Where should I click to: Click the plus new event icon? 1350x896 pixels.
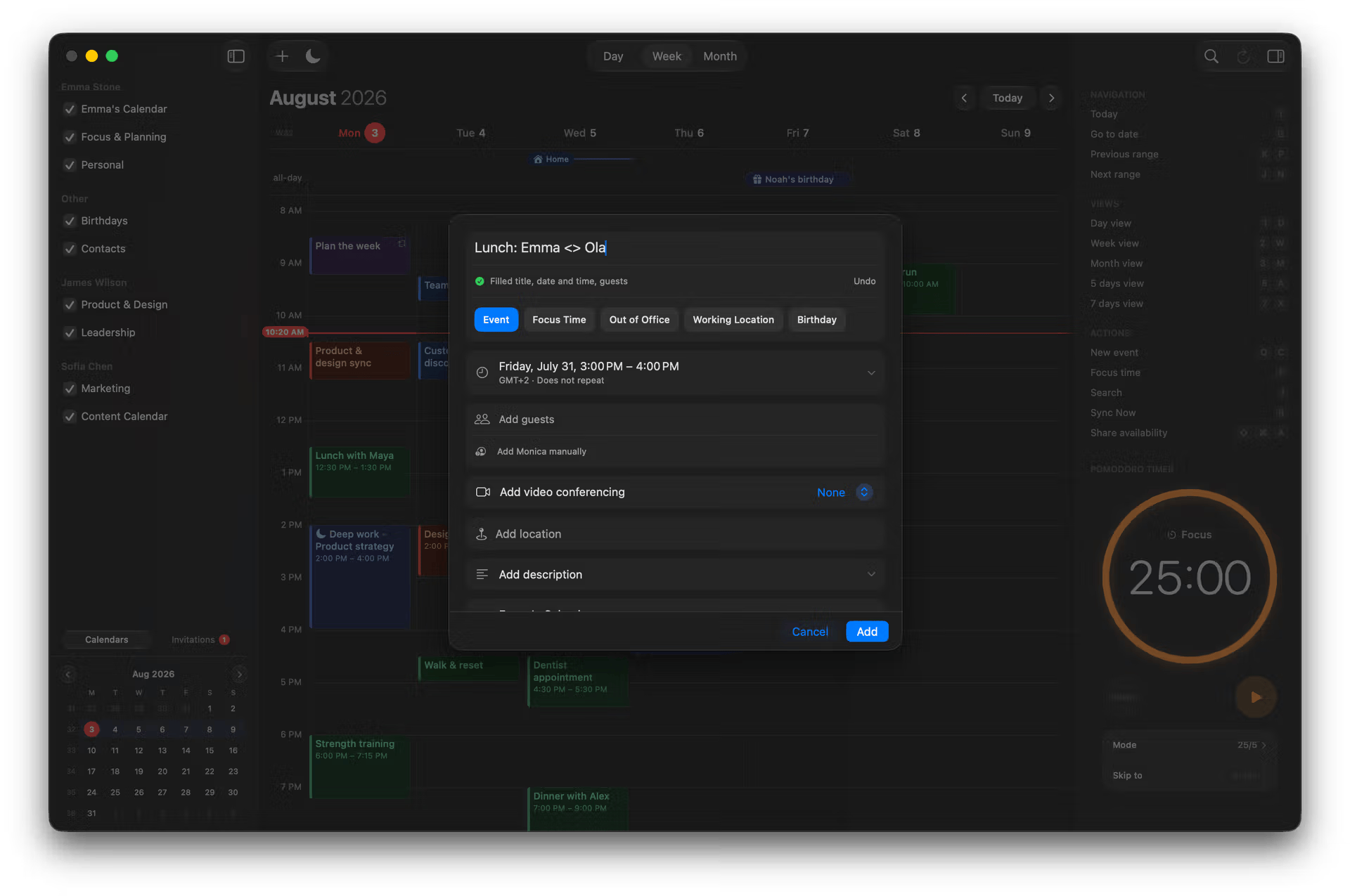tap(282, 56)
